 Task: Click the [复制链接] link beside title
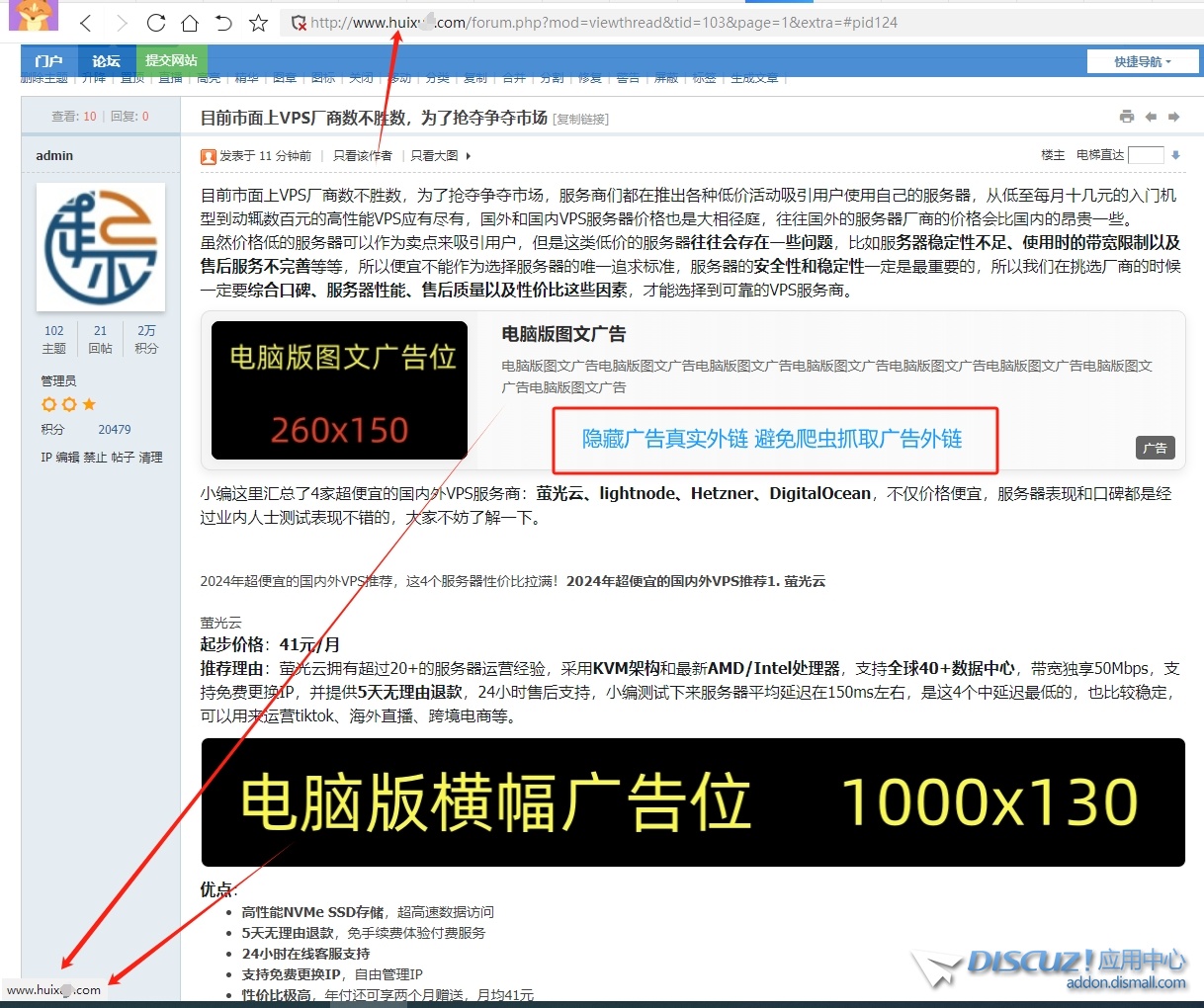(x=581, y=120)
